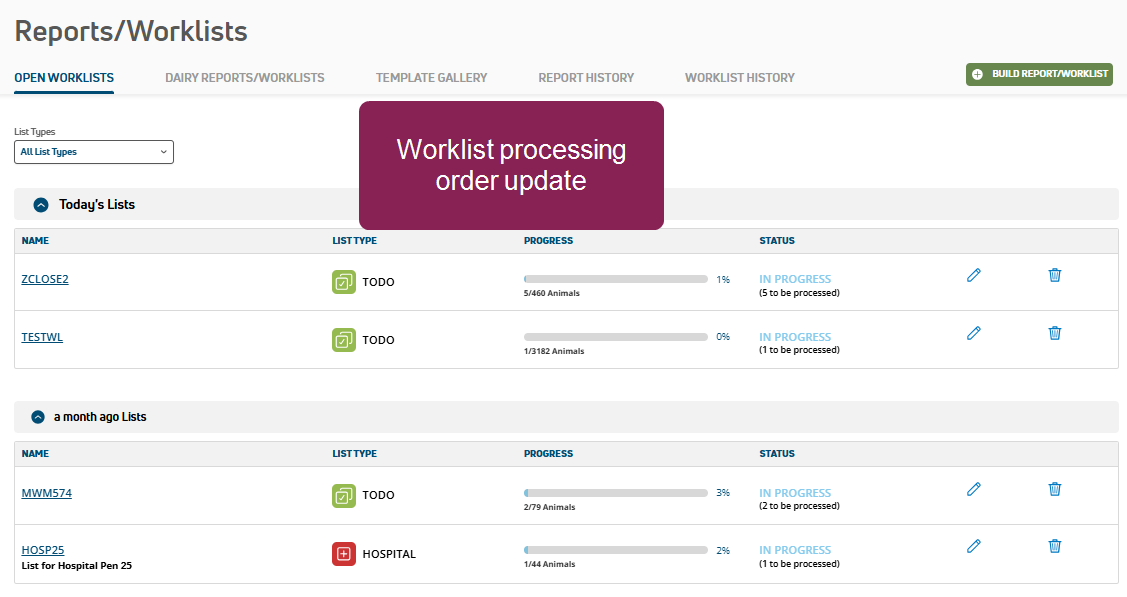Viewport: 1127px width, 597px height.
Task: Delete the ZCLOSE2 worklist via trash icon
Action: coord(1054,275)
